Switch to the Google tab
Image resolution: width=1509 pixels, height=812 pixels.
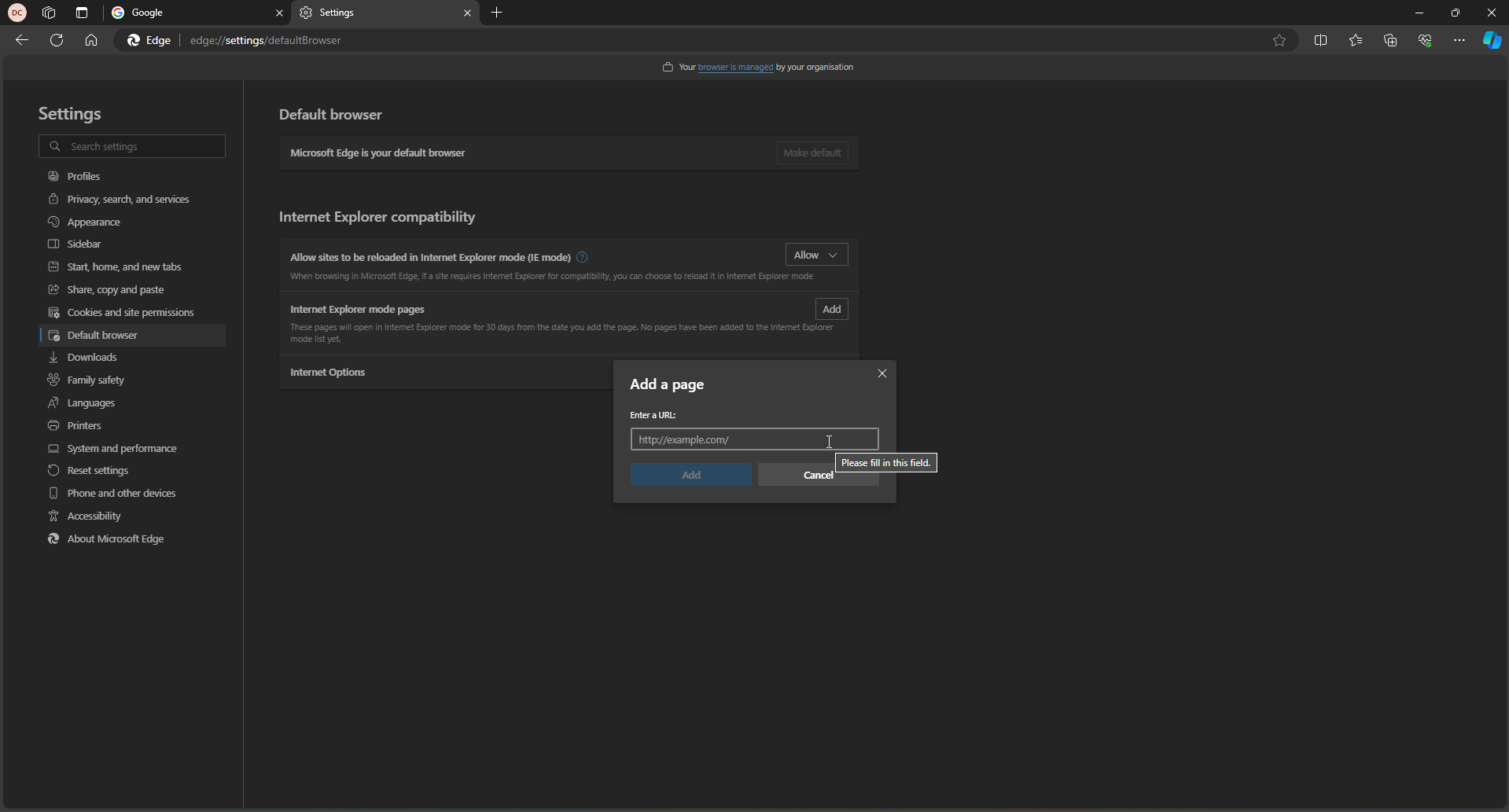point(195,13)
